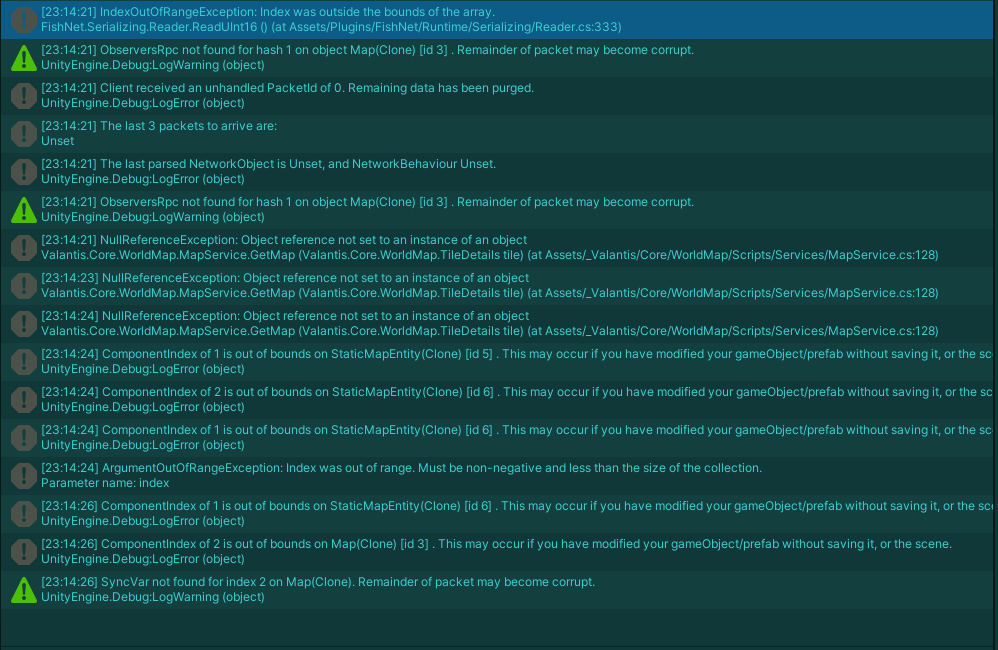Click the error icon beside the ComponentIndex Map(Clone) error
The width and height of the screenshot is (998, 650).
(x=23, y=551)
